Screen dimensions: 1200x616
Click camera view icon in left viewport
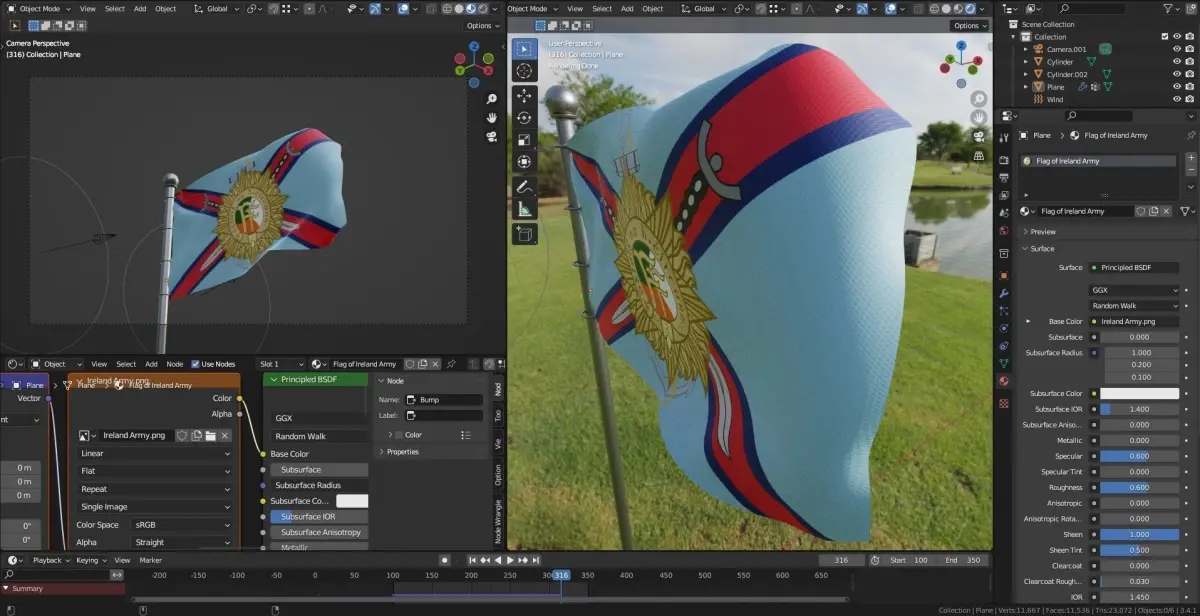(x=492, y=136)
